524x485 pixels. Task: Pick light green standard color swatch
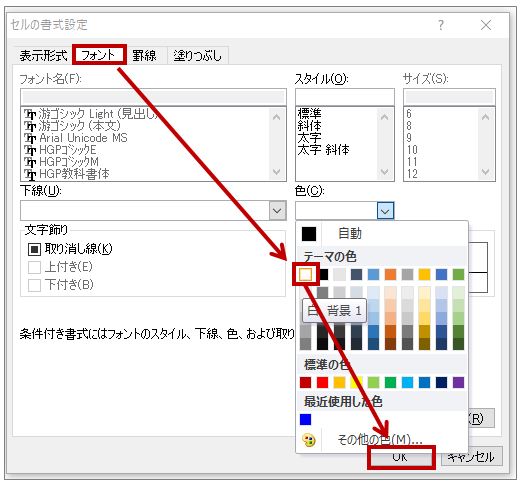click(373, 382)
